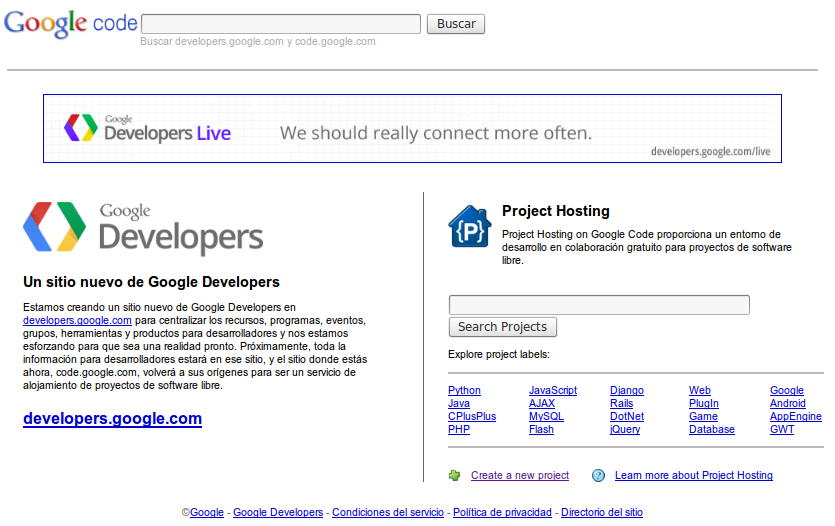The width and height of the screenshot is (835, 526).
Task: Open the footer Google link
Action: coord(207,512)
